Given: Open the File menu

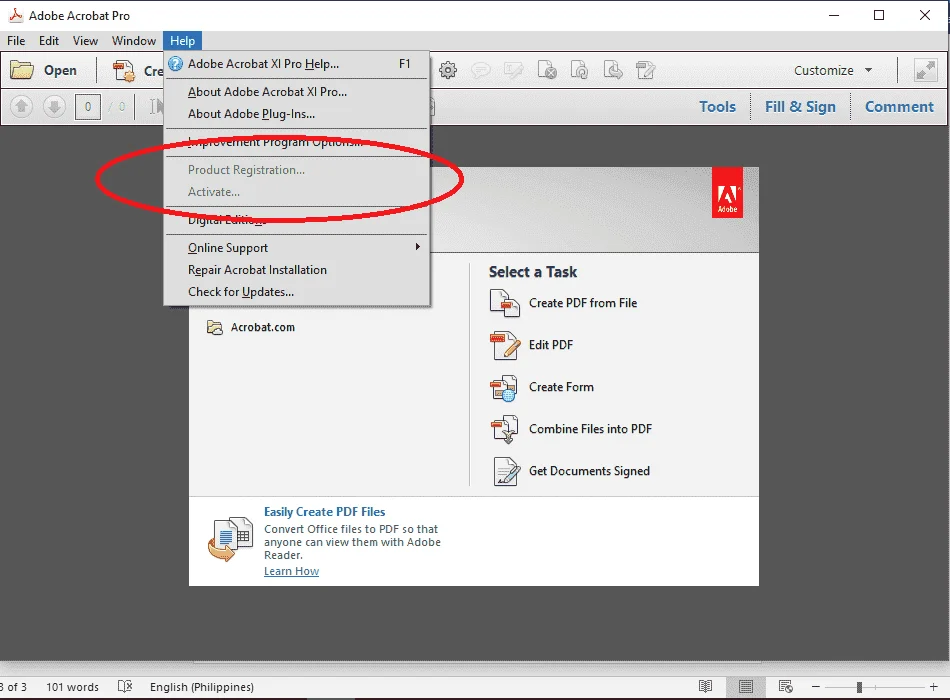Looking at the screenshot, I should [16, 41].
